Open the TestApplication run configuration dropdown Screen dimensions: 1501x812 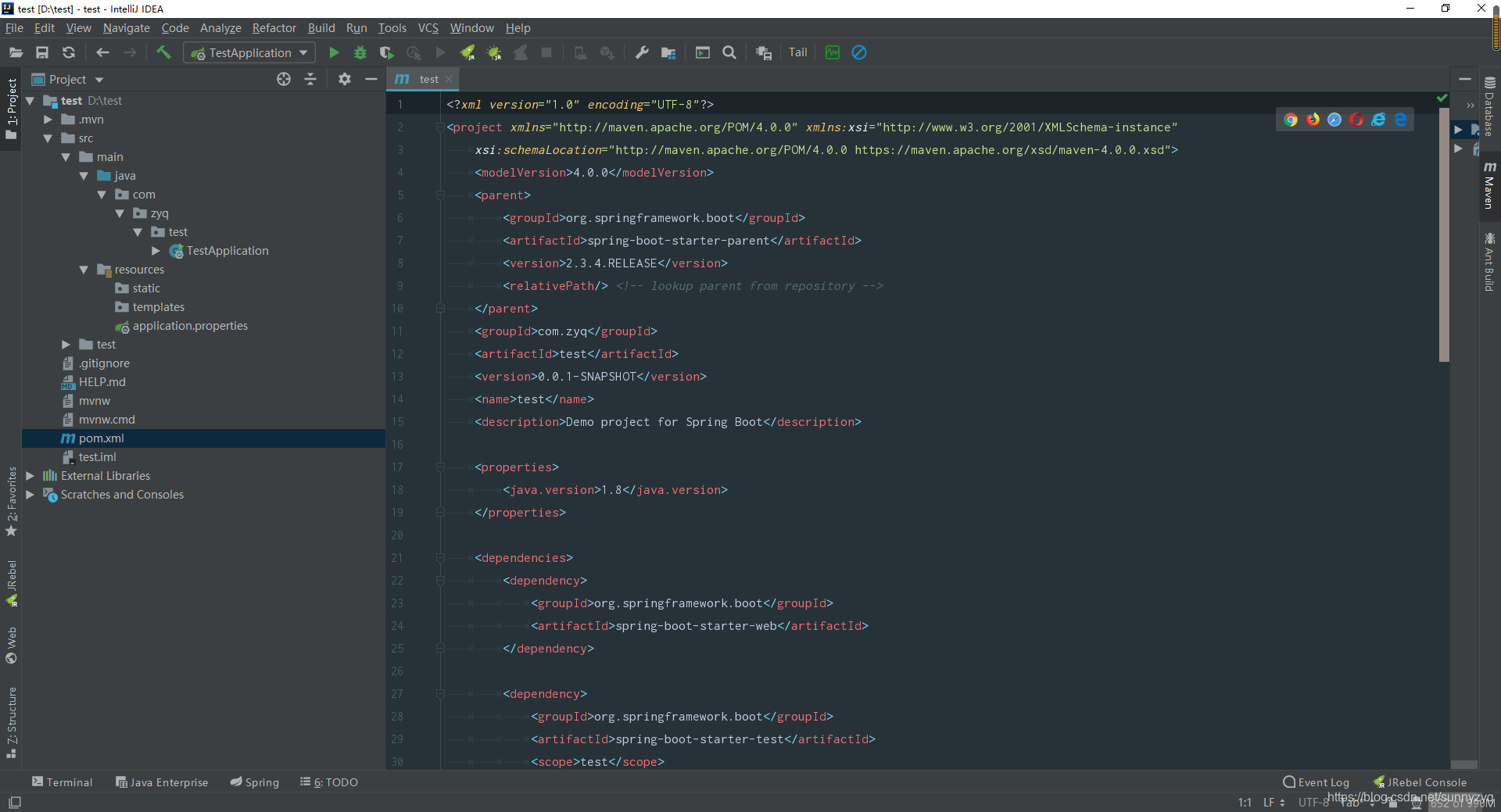click(249, 52)
